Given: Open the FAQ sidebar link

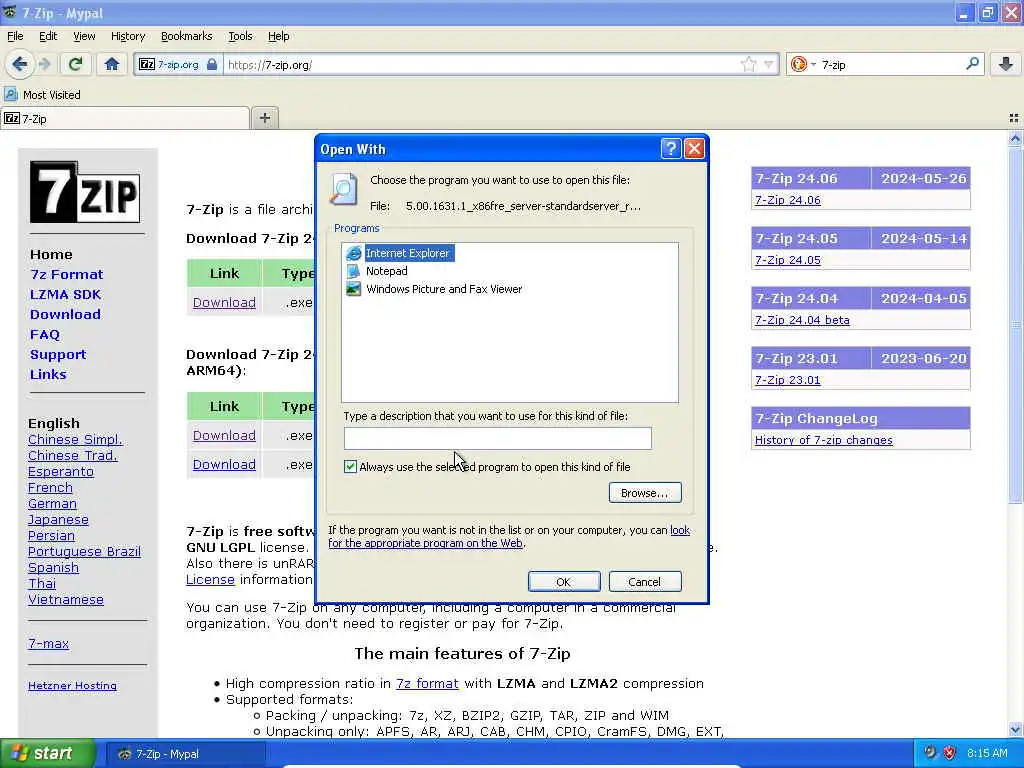Looking at the screenshot, I should click(x=44, y=334).
